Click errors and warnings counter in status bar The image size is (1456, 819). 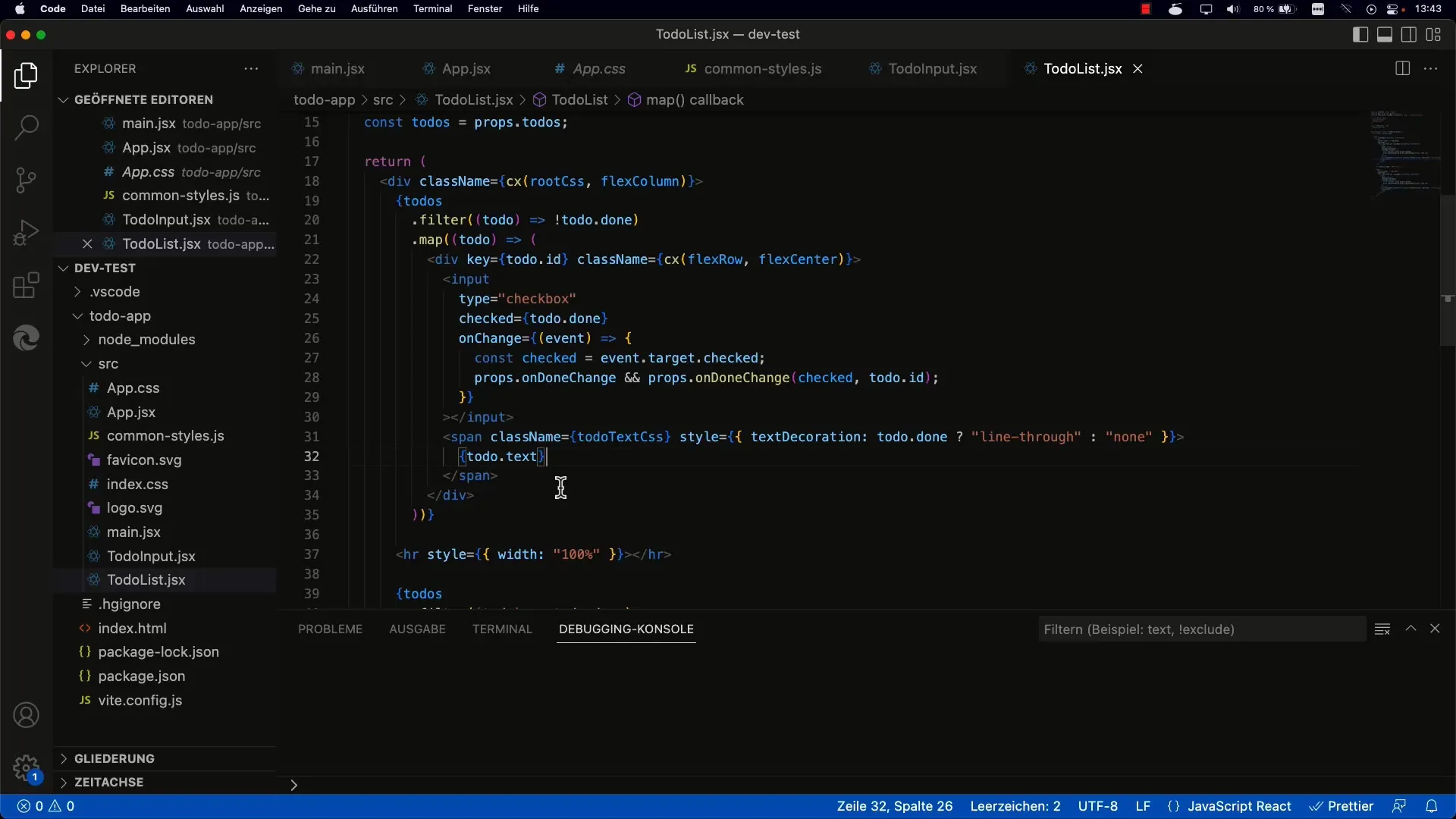(x=46, y=806)
